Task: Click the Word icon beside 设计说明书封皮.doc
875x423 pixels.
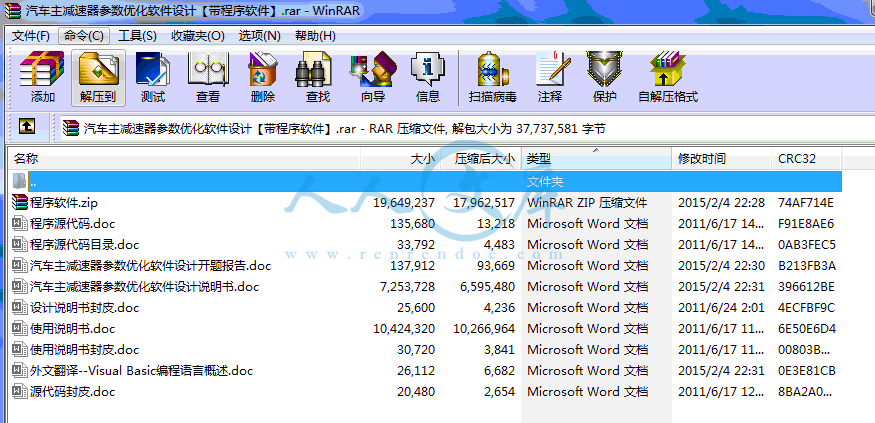Action: [x=20, y=307]
